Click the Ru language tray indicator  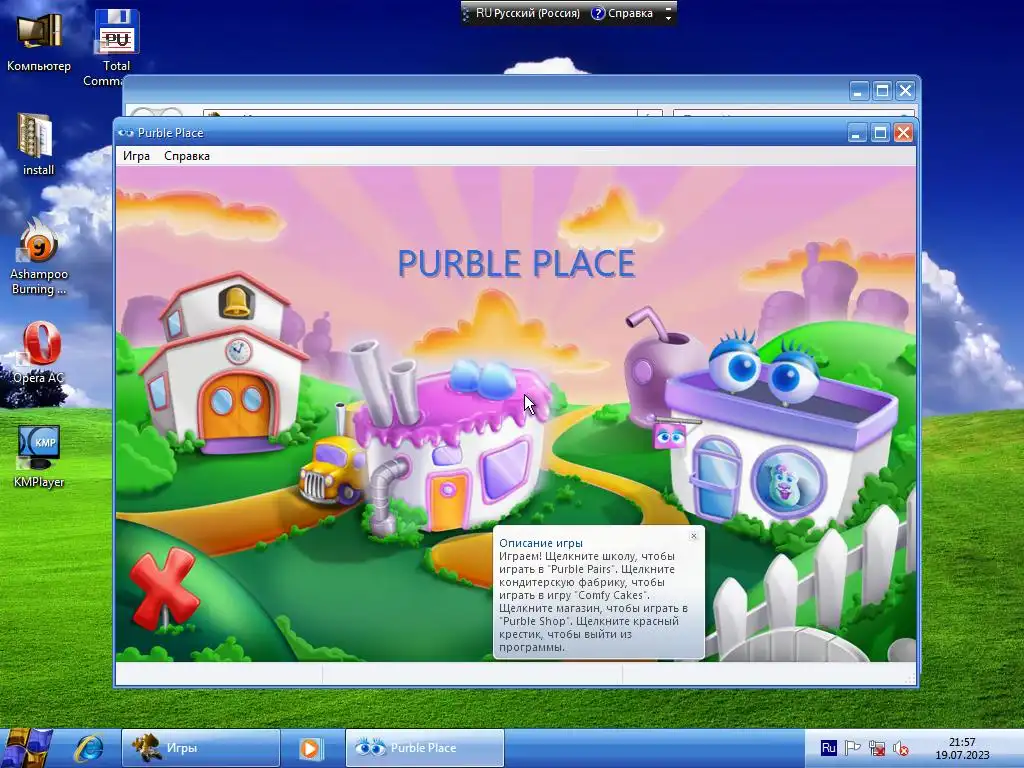click(x=828, y=748)
